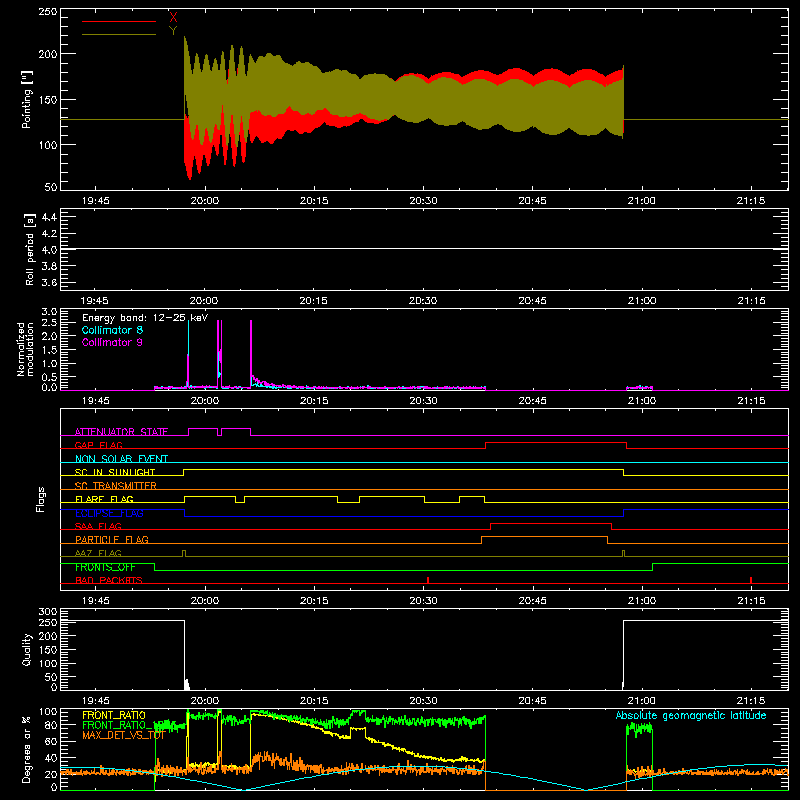The height and width of the screenshot is (800, 800).
Task: Click the 19:45 tick label under Flags plot
Action: 95,601
